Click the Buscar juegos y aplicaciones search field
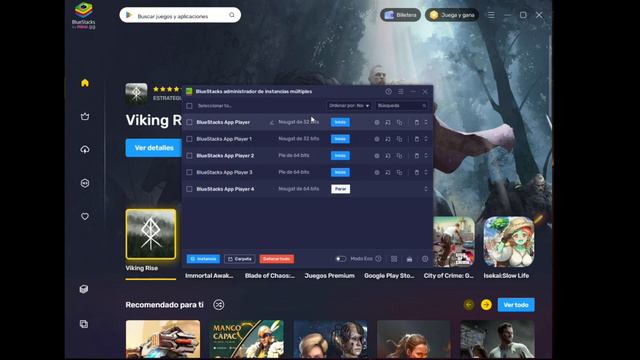This screenshot has height=360, width=640. 180,16
